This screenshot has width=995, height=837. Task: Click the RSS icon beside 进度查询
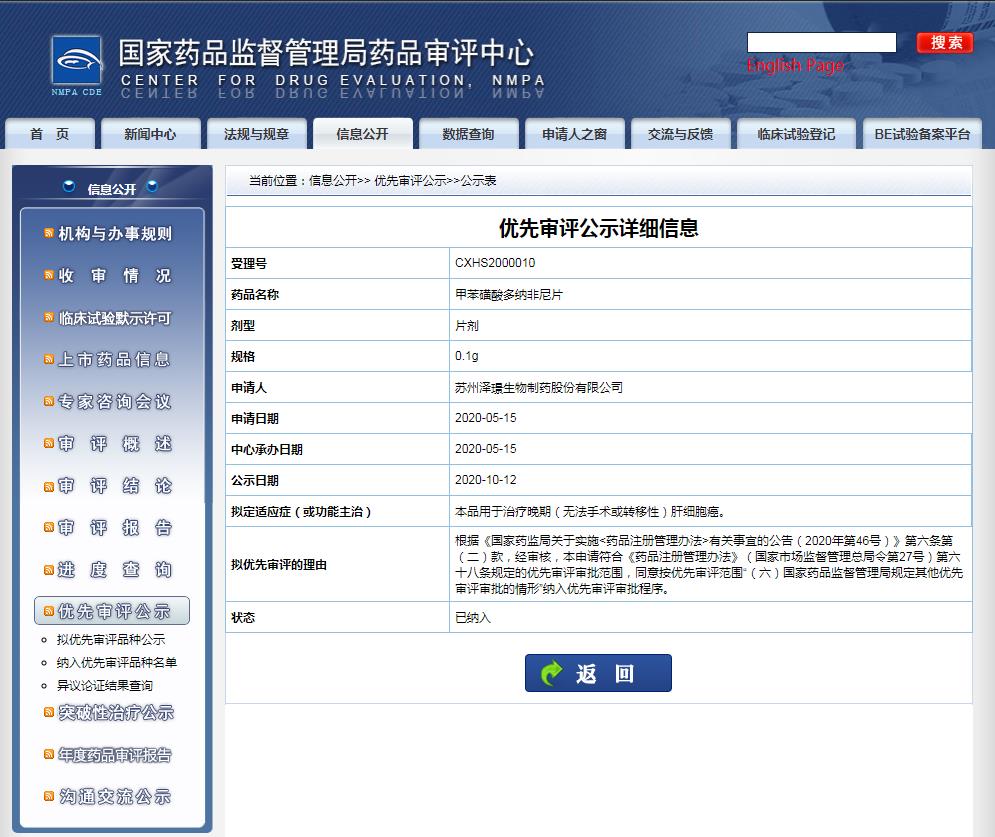(49, 570)
